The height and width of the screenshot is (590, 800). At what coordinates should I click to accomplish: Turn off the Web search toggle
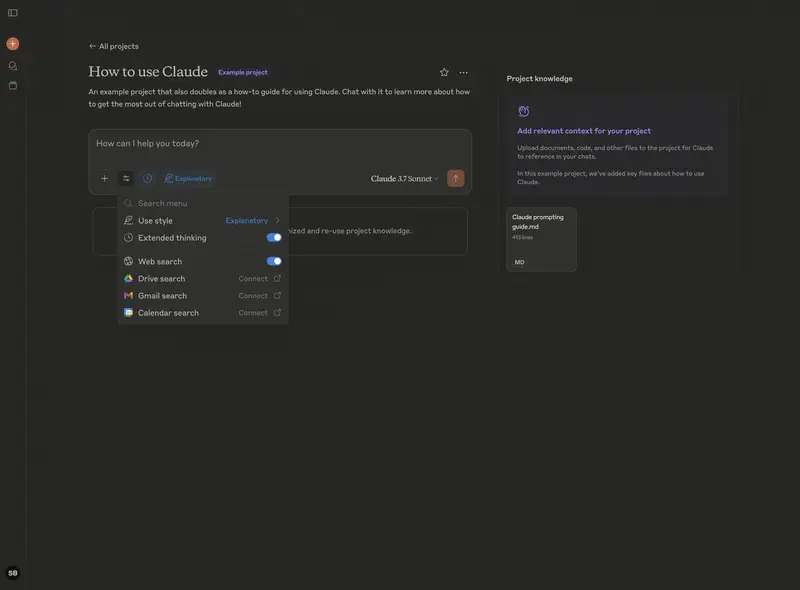(274, 261)
